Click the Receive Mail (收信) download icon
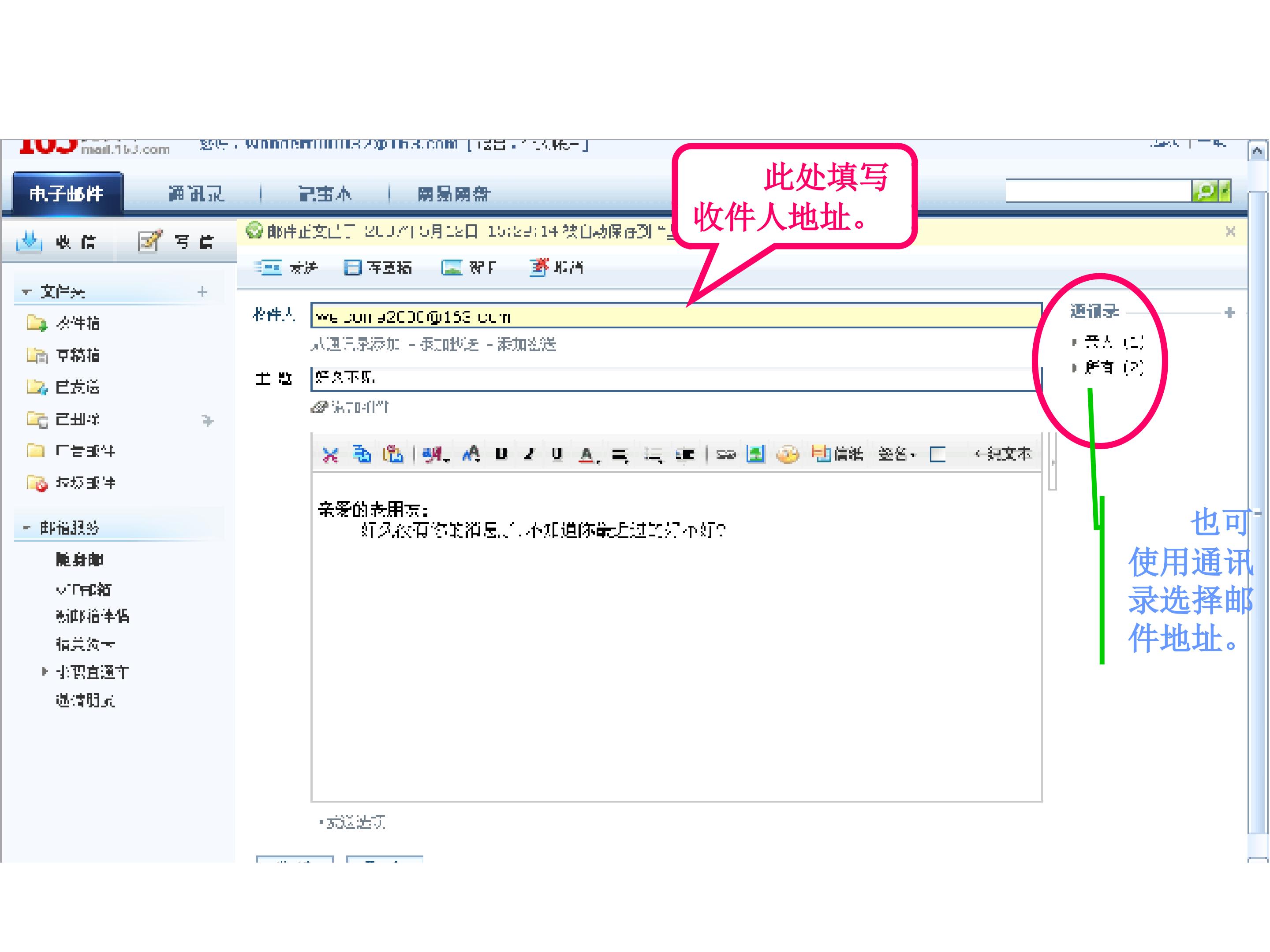1270x952 pixels. click(29, 241)
